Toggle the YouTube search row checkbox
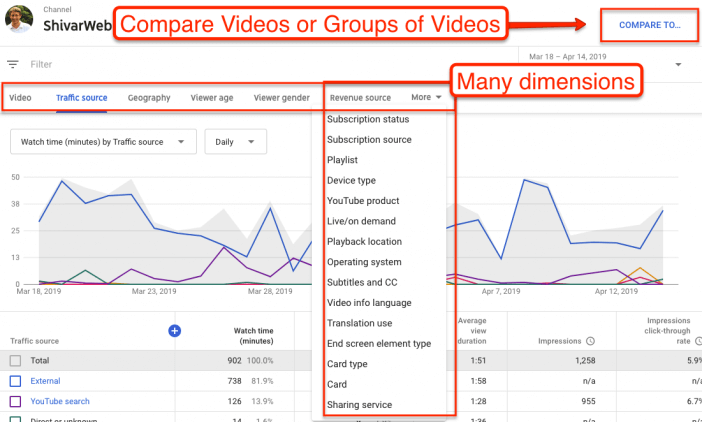 (15, 401)
